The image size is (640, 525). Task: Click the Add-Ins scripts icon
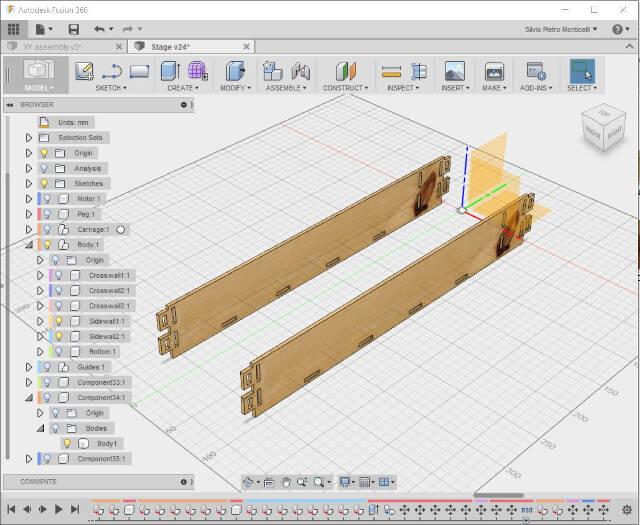(536, 71)
